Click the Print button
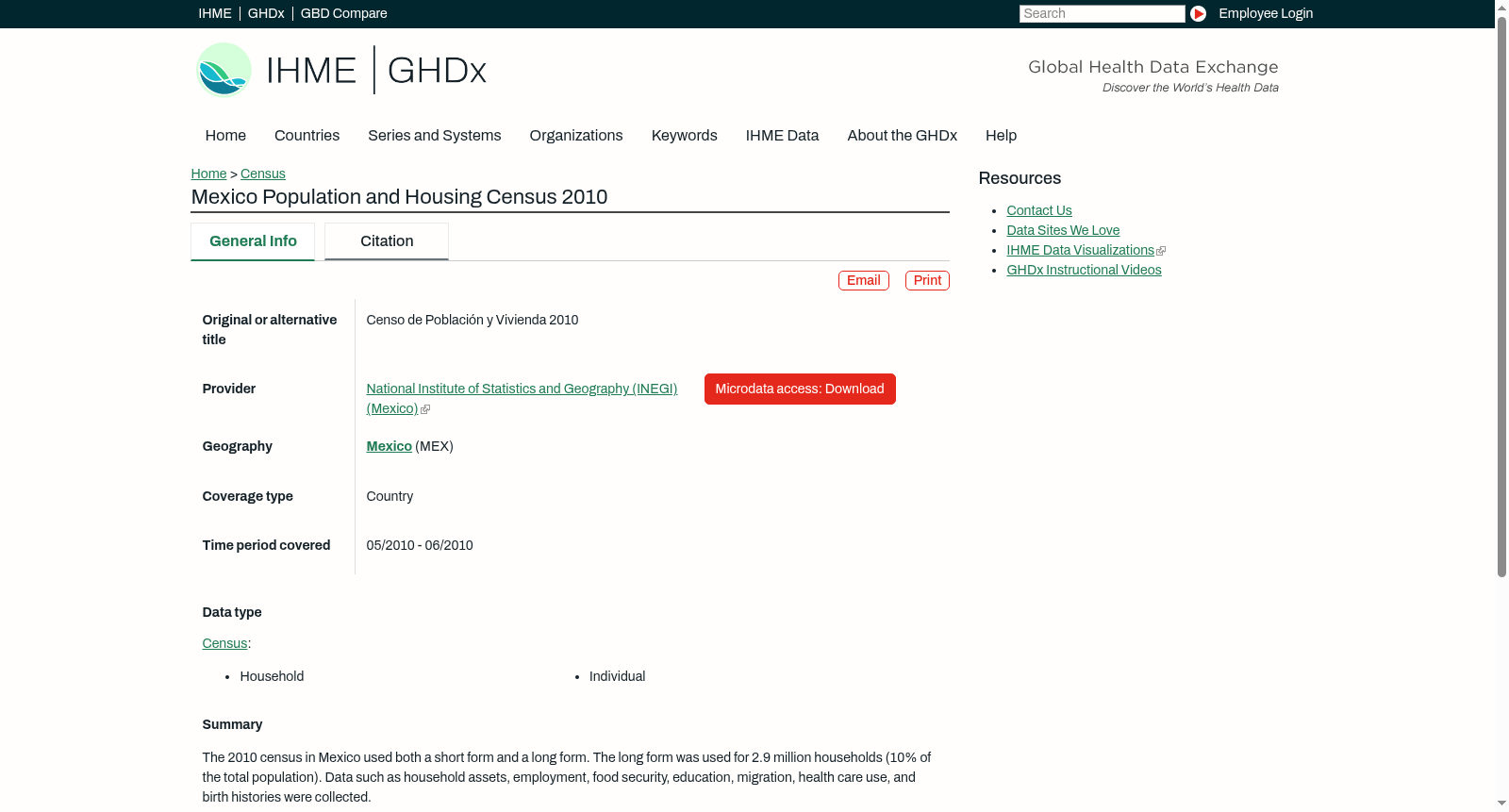This screenshot has width=1509, height=812. (x=927, y=280)
